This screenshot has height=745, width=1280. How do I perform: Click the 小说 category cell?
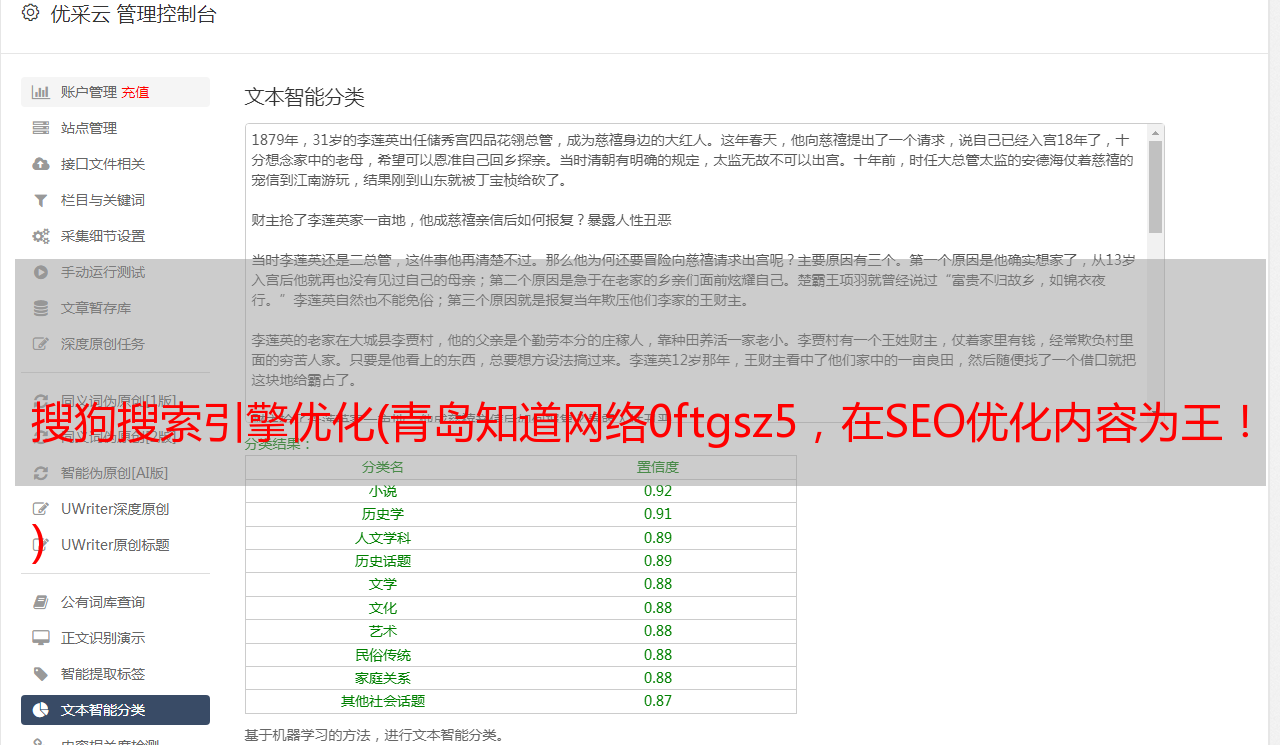pos(383,491)
